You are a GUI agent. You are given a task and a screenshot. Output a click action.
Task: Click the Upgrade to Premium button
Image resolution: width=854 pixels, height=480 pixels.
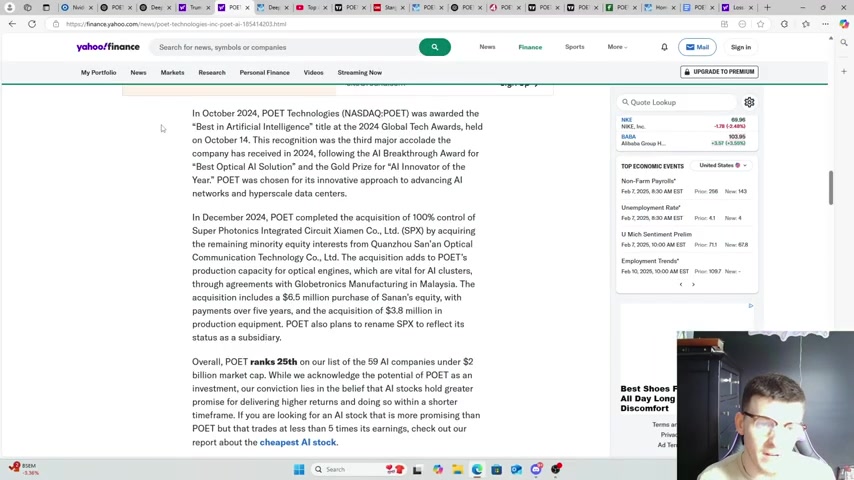719,72
